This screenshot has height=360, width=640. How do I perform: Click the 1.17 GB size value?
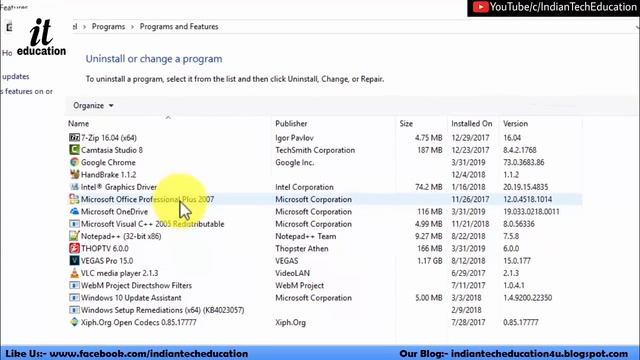430,261
